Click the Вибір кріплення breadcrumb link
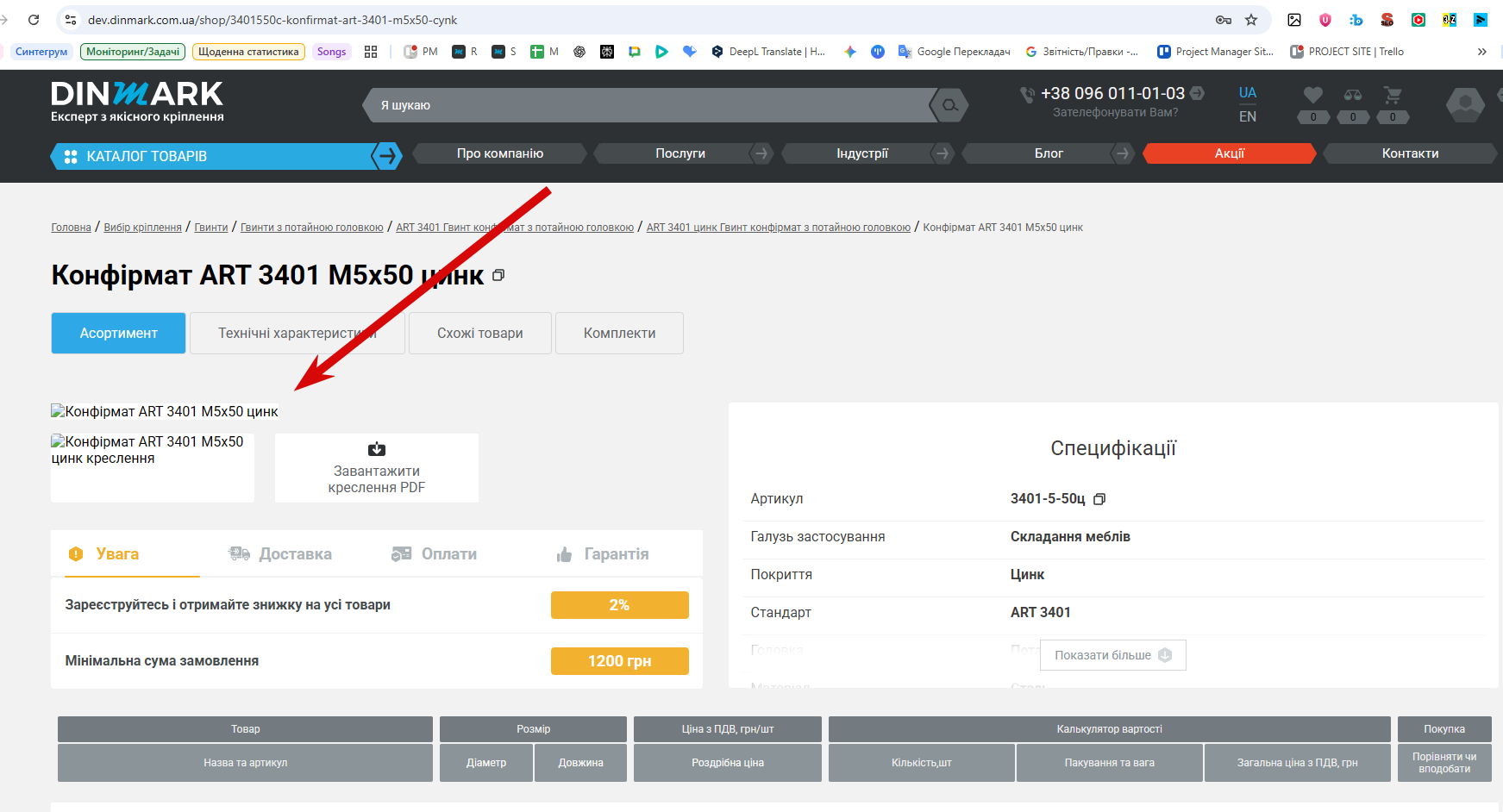The width and height of the screenshot is (1503, 812). 142,228
